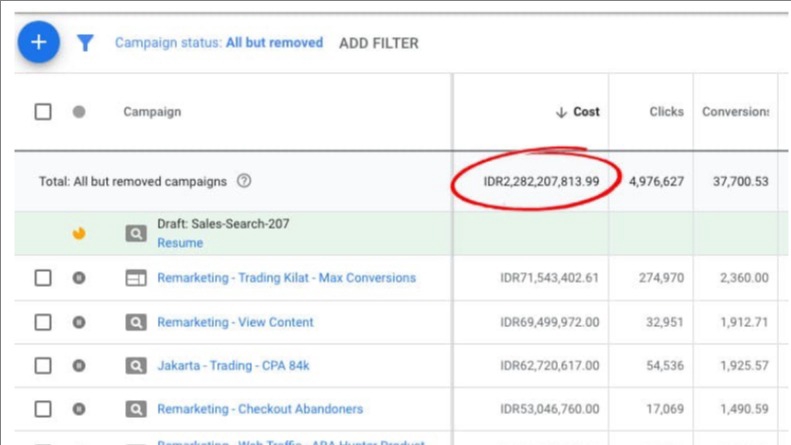This screenshot has width=791, height=445.
Task: Open Remarketing - Trading Kilat - Max Conversions
Action: pos(287,277)
